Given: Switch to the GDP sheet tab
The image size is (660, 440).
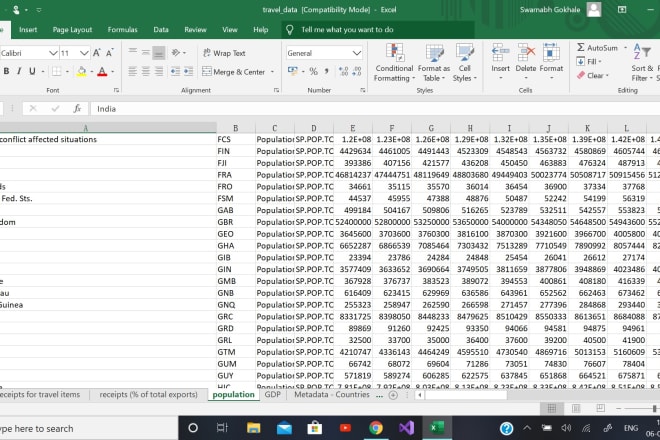Looking at the screenshot, I should [272, 395].
